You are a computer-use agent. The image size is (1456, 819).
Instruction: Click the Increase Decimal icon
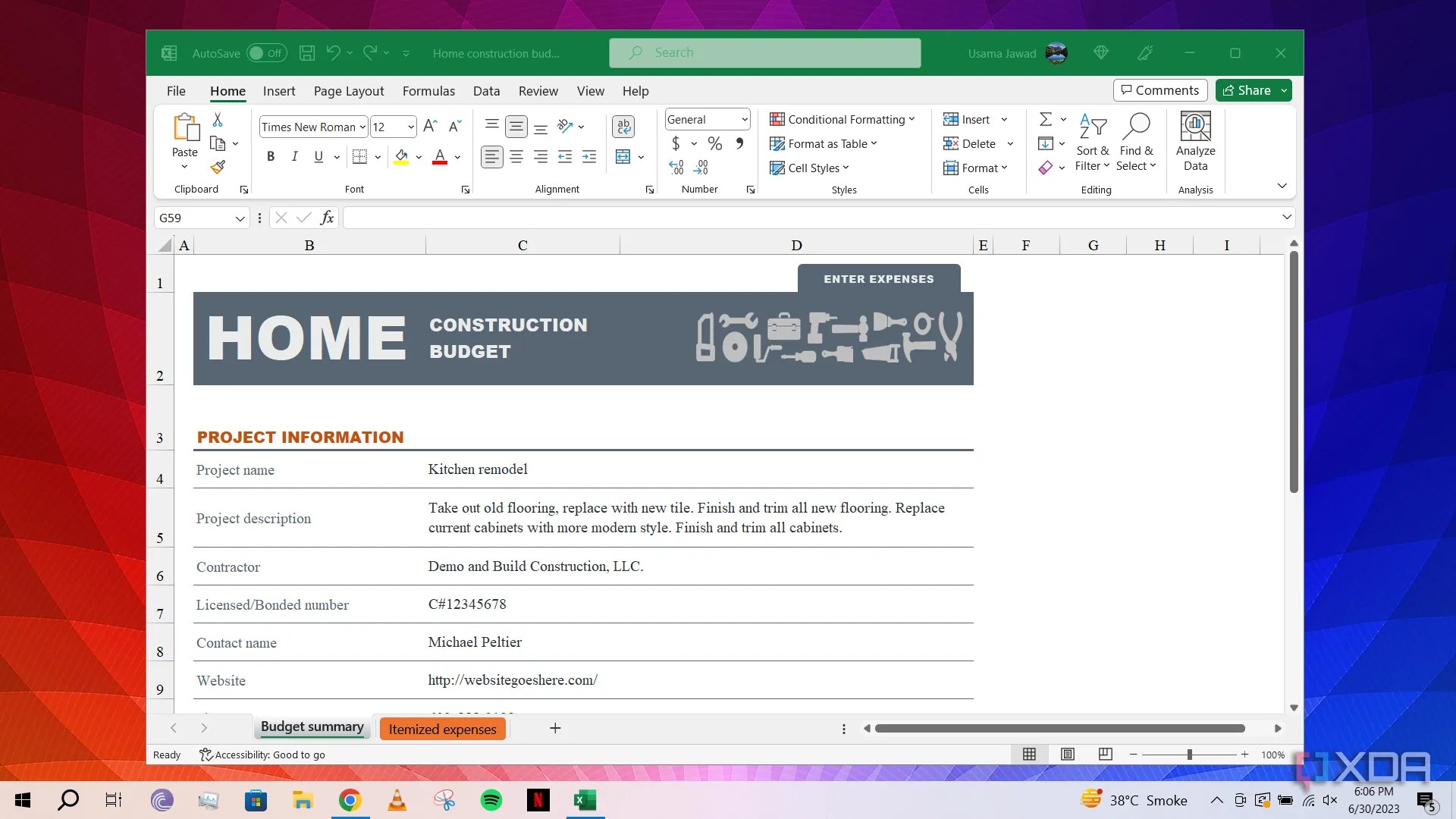676,168
